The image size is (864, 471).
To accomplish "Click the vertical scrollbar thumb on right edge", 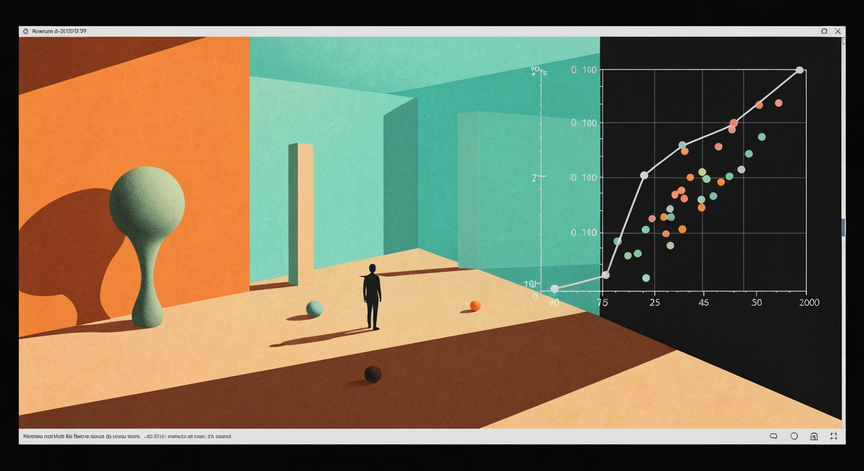I will [843, 228].
